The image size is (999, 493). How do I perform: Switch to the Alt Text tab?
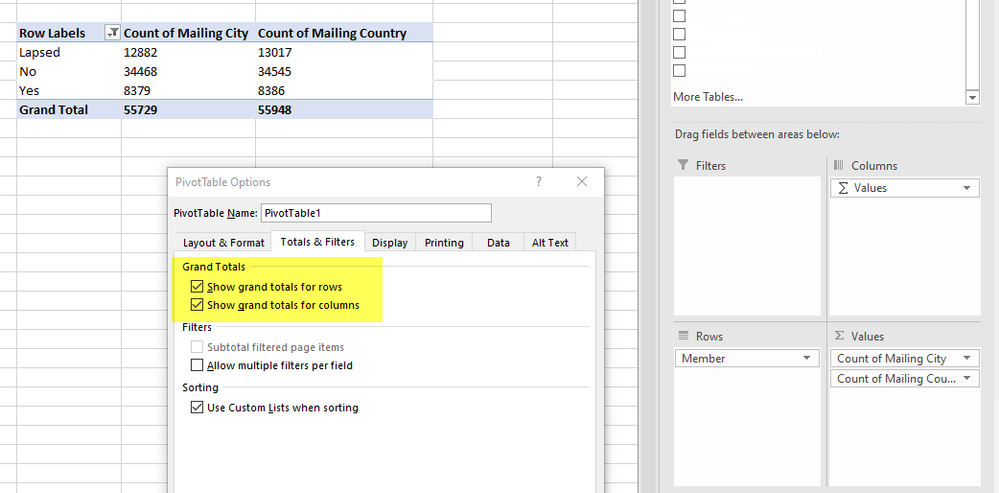[550, 243]
